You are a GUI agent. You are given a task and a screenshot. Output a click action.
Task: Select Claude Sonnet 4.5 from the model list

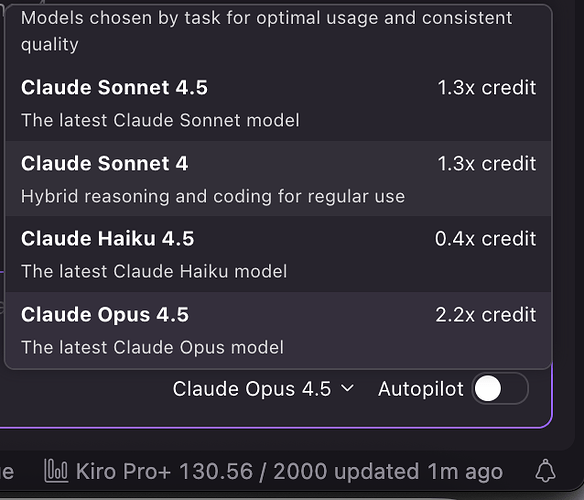point(278,103)
